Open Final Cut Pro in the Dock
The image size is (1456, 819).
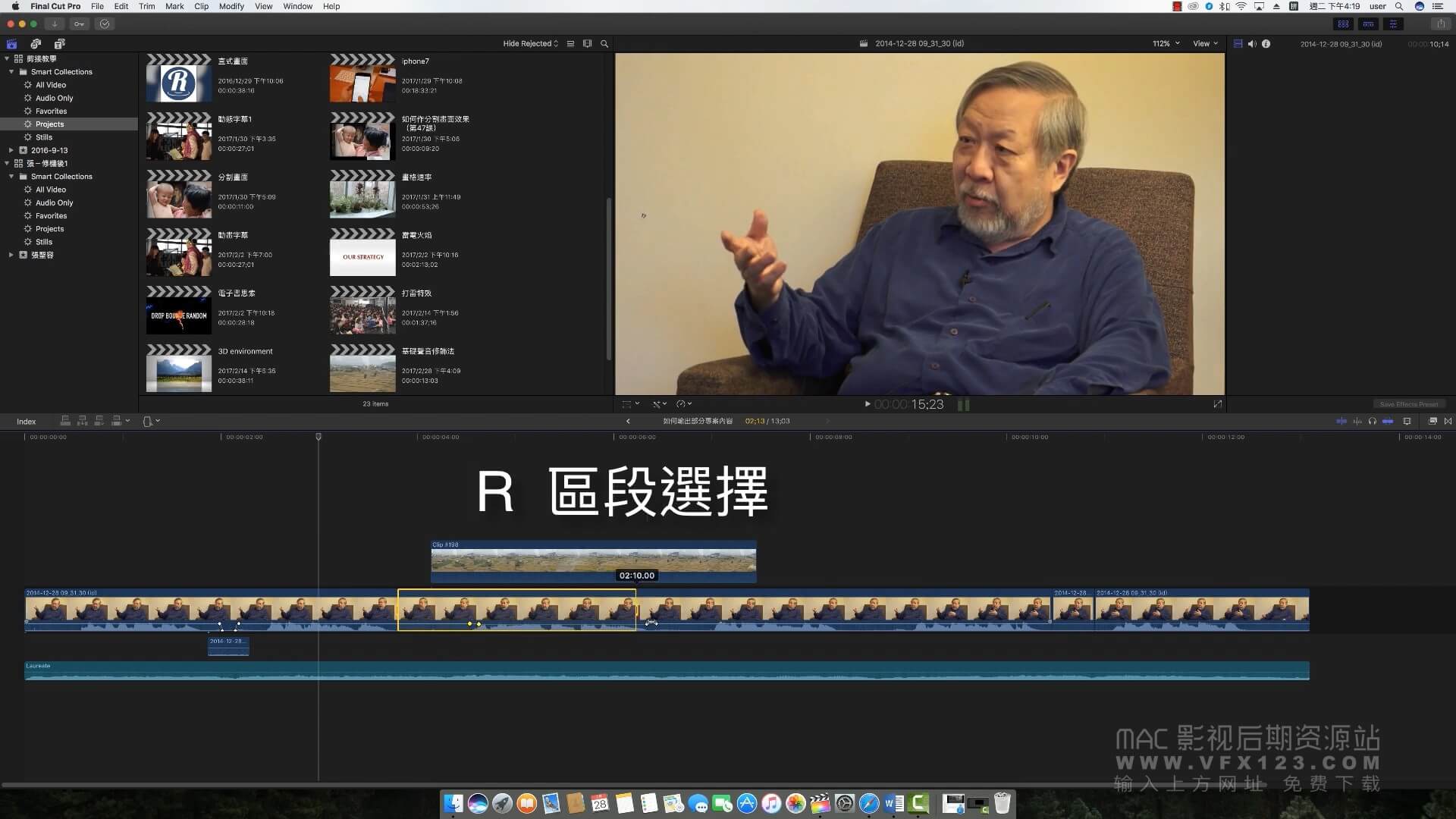tap(820, 803)
